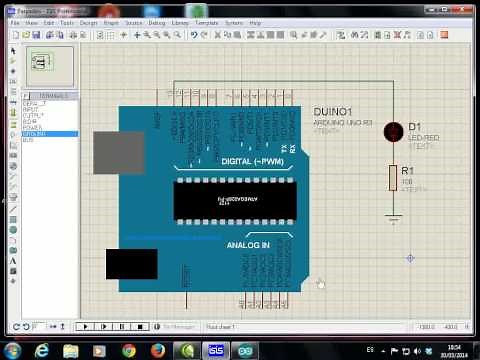Open an existing design file
Image resolution: width=480 pixels, height=360 pixels.
coord(26,35)
